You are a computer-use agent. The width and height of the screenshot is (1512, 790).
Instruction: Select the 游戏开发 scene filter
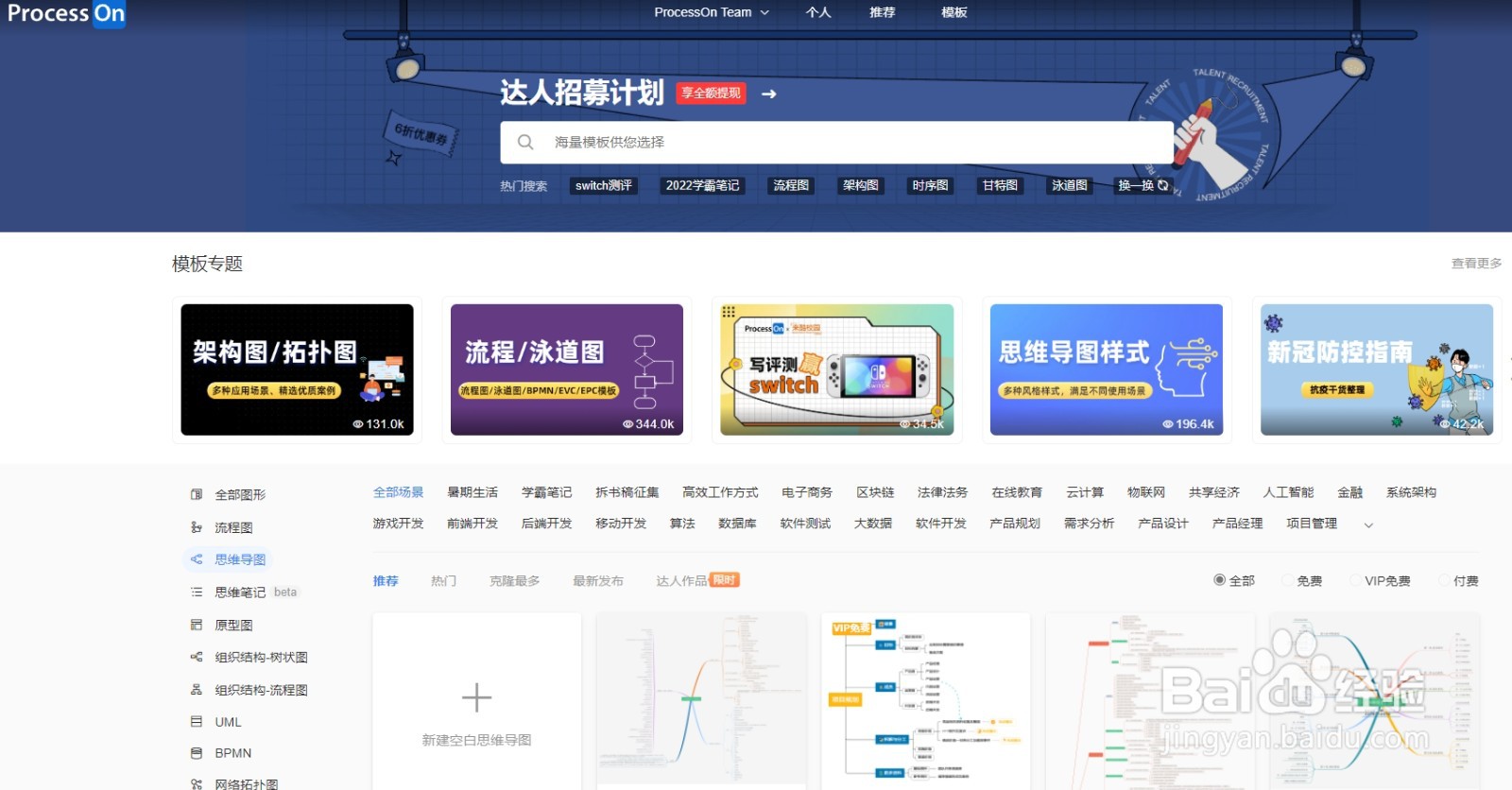coord(398,524)
